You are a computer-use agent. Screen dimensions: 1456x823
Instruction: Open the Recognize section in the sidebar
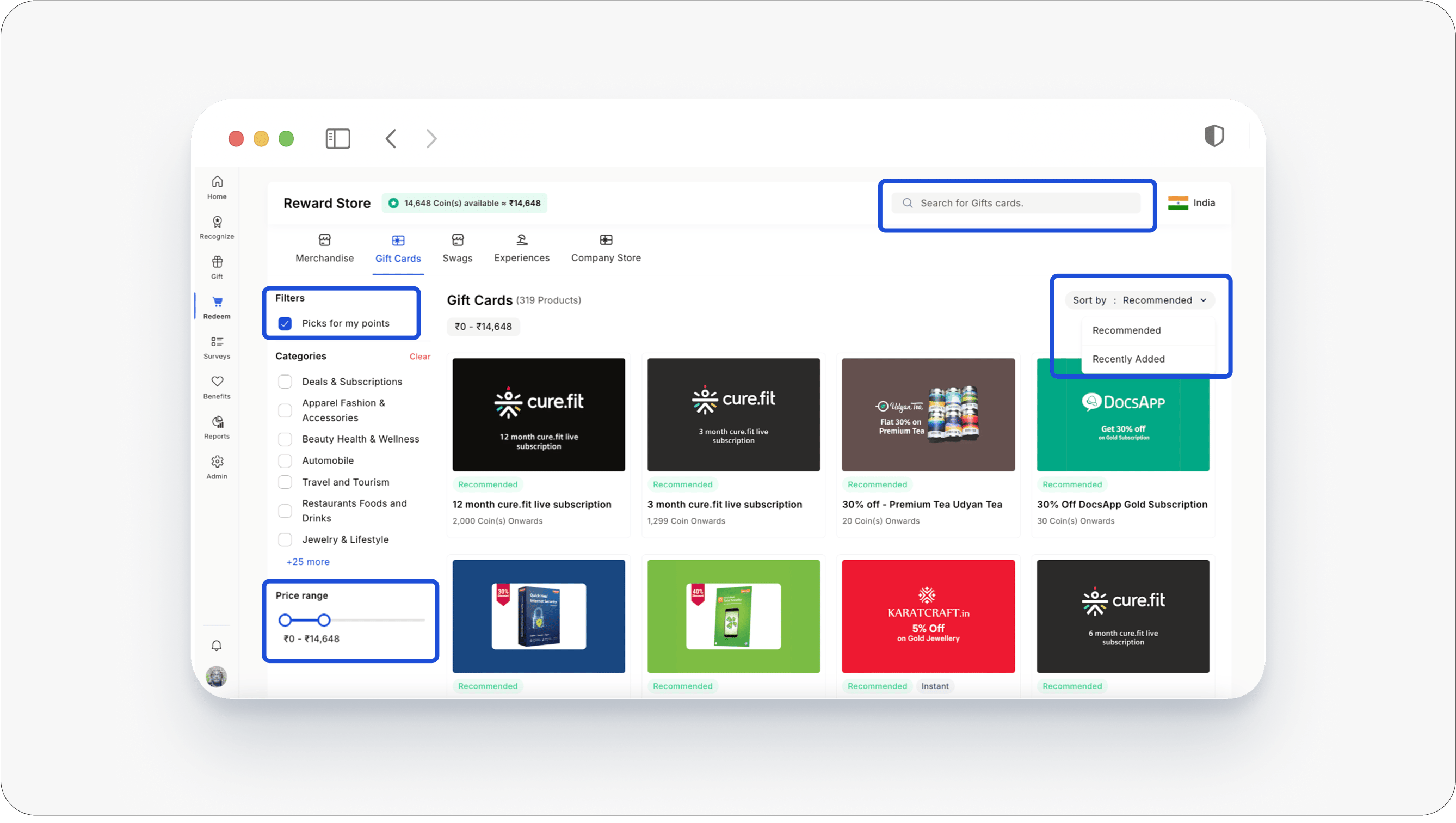point(217,228)
